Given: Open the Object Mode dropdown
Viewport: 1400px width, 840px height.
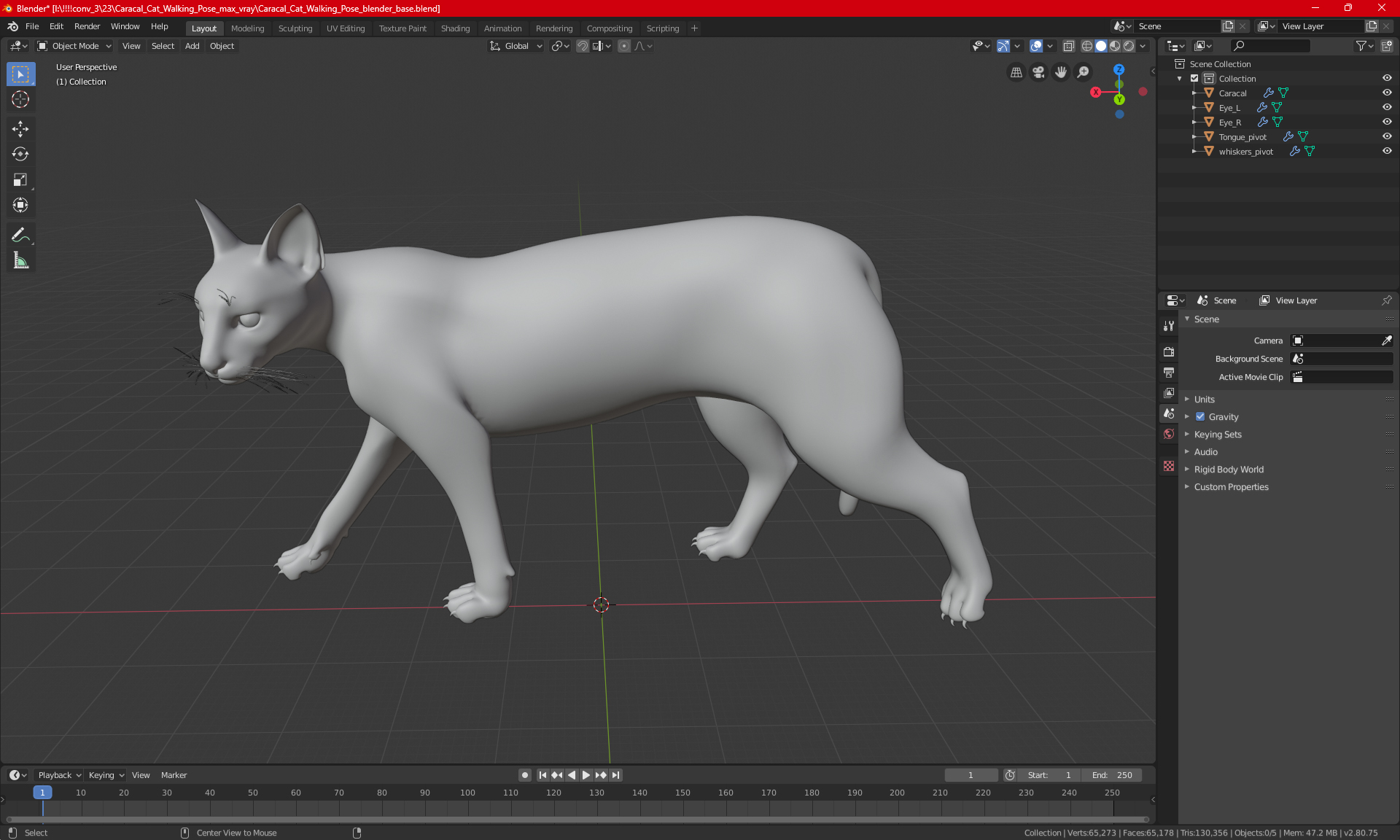Looking at the screenshot, I should coord(74,46).
